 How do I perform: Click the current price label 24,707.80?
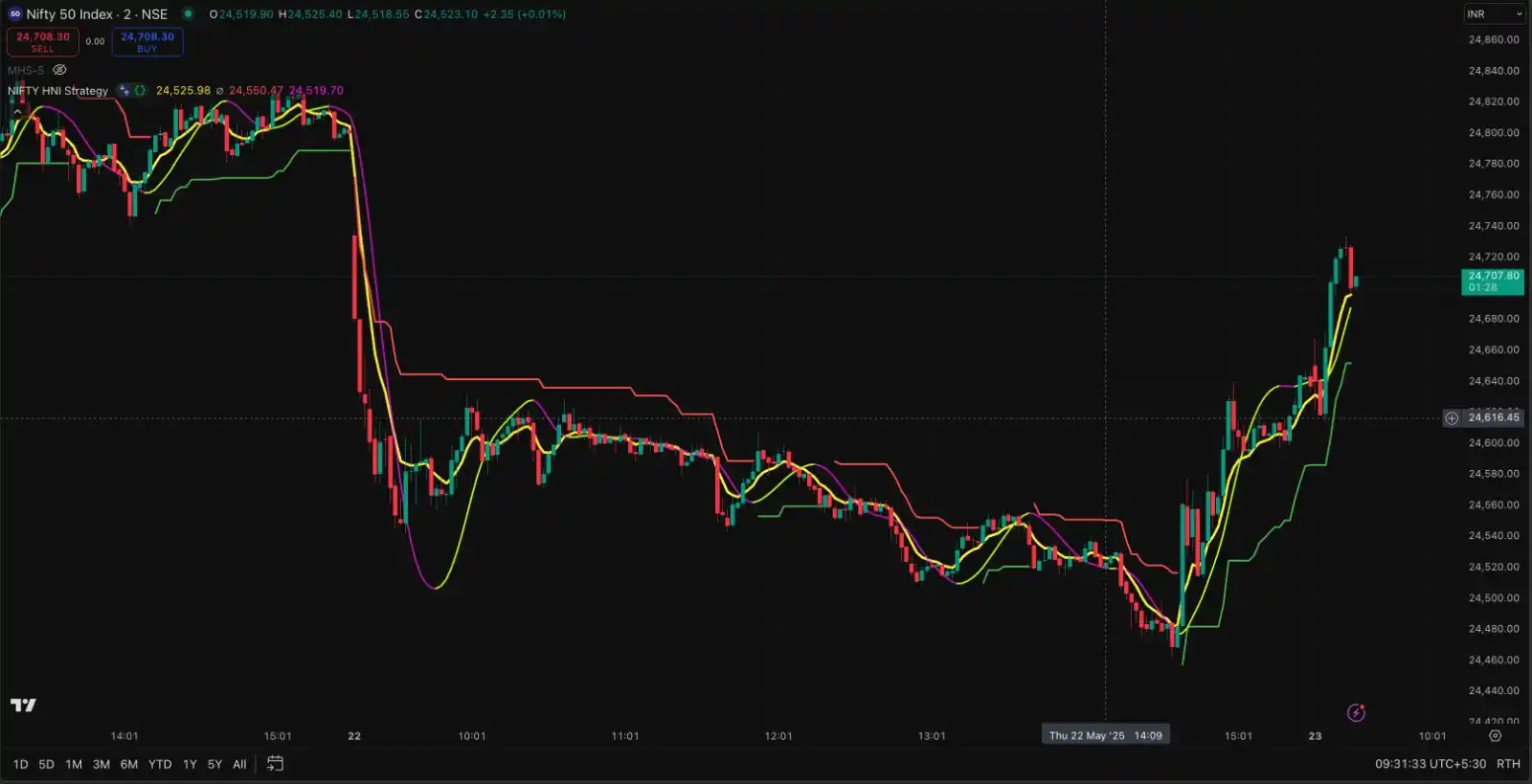(1493, 281)
